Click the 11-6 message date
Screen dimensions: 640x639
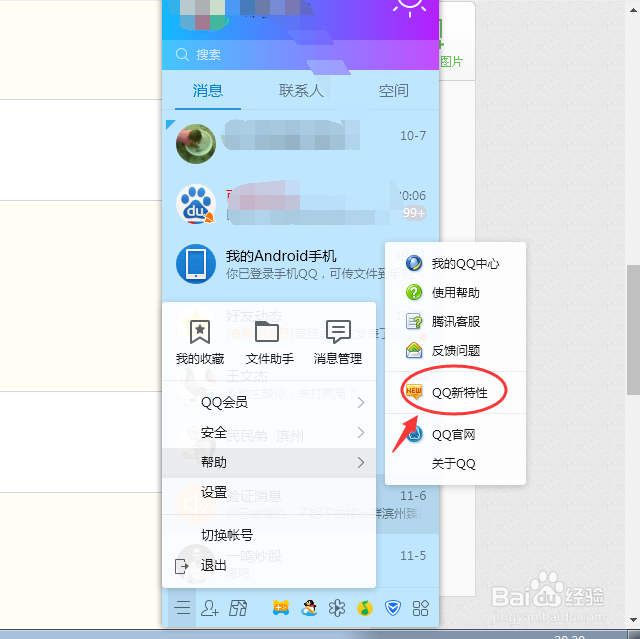413,496
